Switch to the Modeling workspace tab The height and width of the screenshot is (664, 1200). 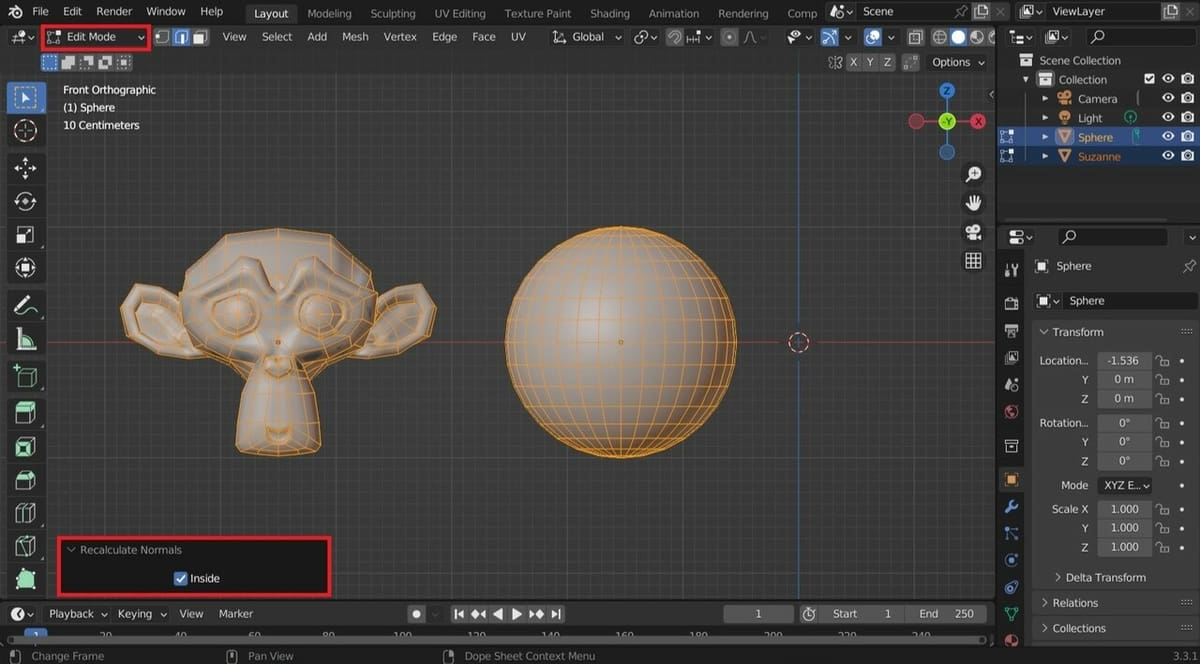click(x=329, y=13)
